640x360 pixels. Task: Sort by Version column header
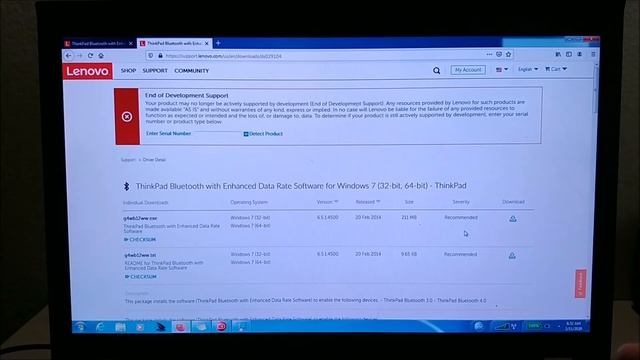coord(327,202)
